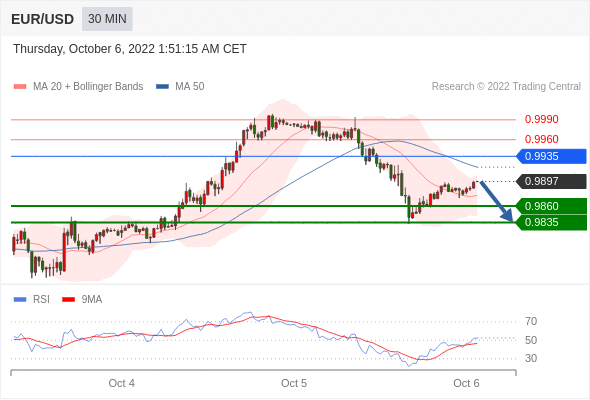Click the 0.9960 resistance level label
Image resolution: width=590 pixels, height=400 pixels.
pyautogui.click(x=541, y=139)
